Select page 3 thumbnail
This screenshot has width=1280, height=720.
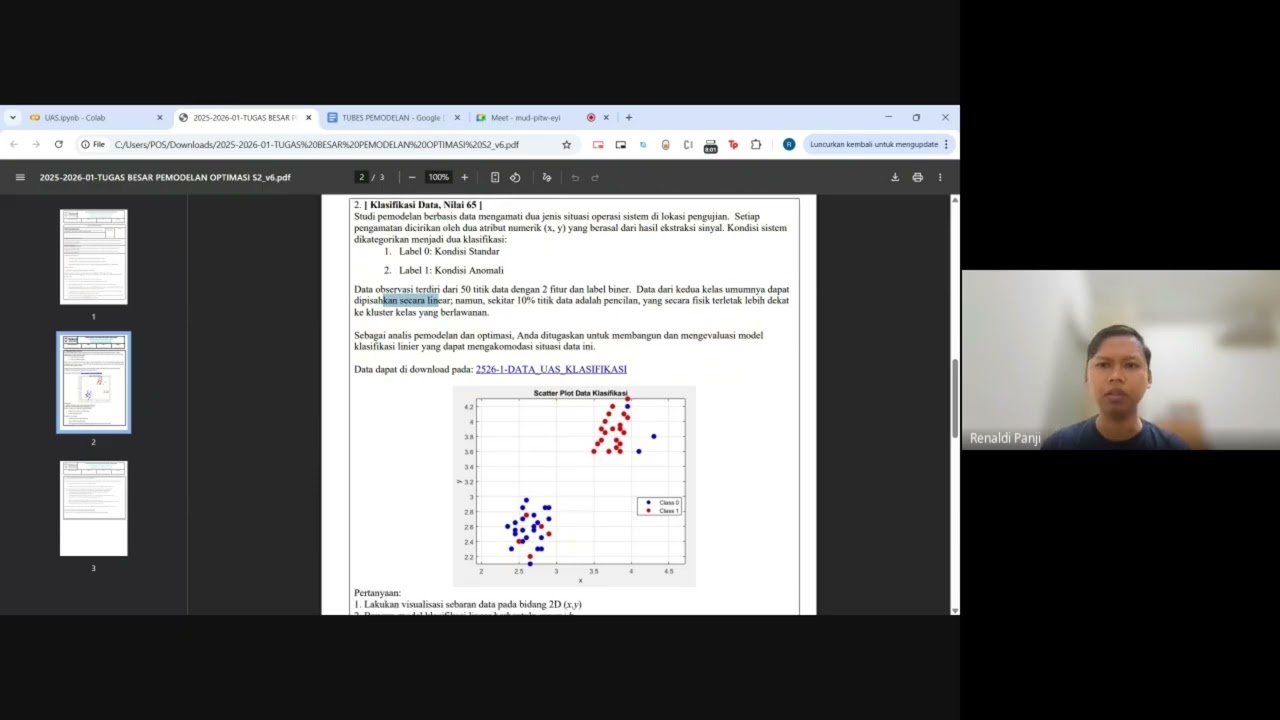click(x=93, y=508)
